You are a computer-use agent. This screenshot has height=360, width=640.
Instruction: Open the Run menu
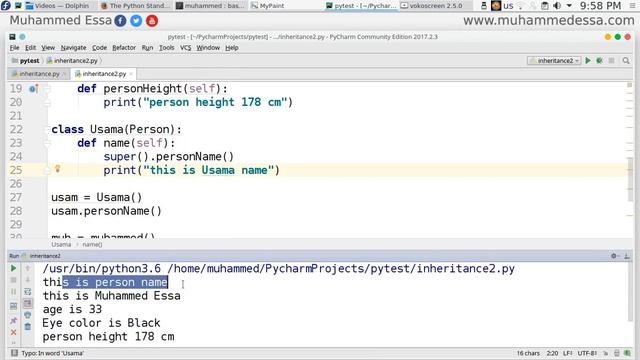(147, 48)
